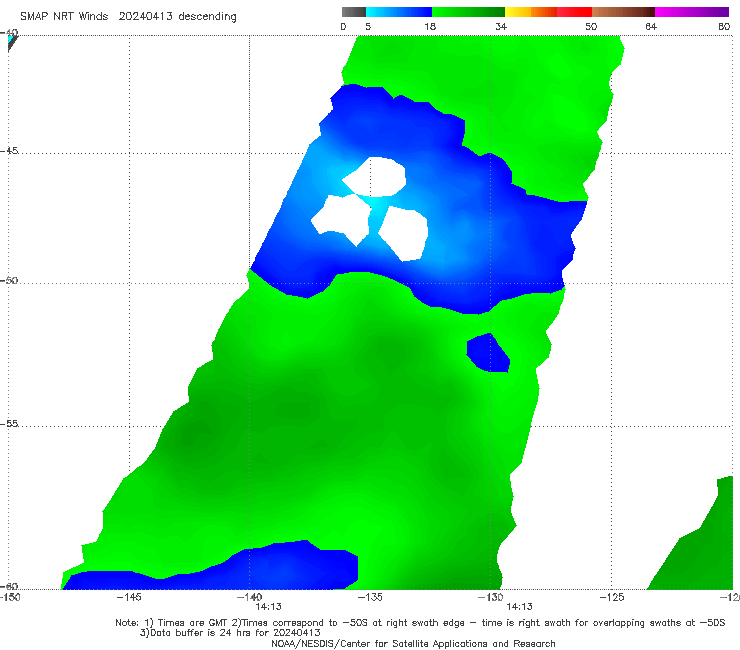
Task: Click the -50 latitude label on left axis
Action: tap(9, 280)
